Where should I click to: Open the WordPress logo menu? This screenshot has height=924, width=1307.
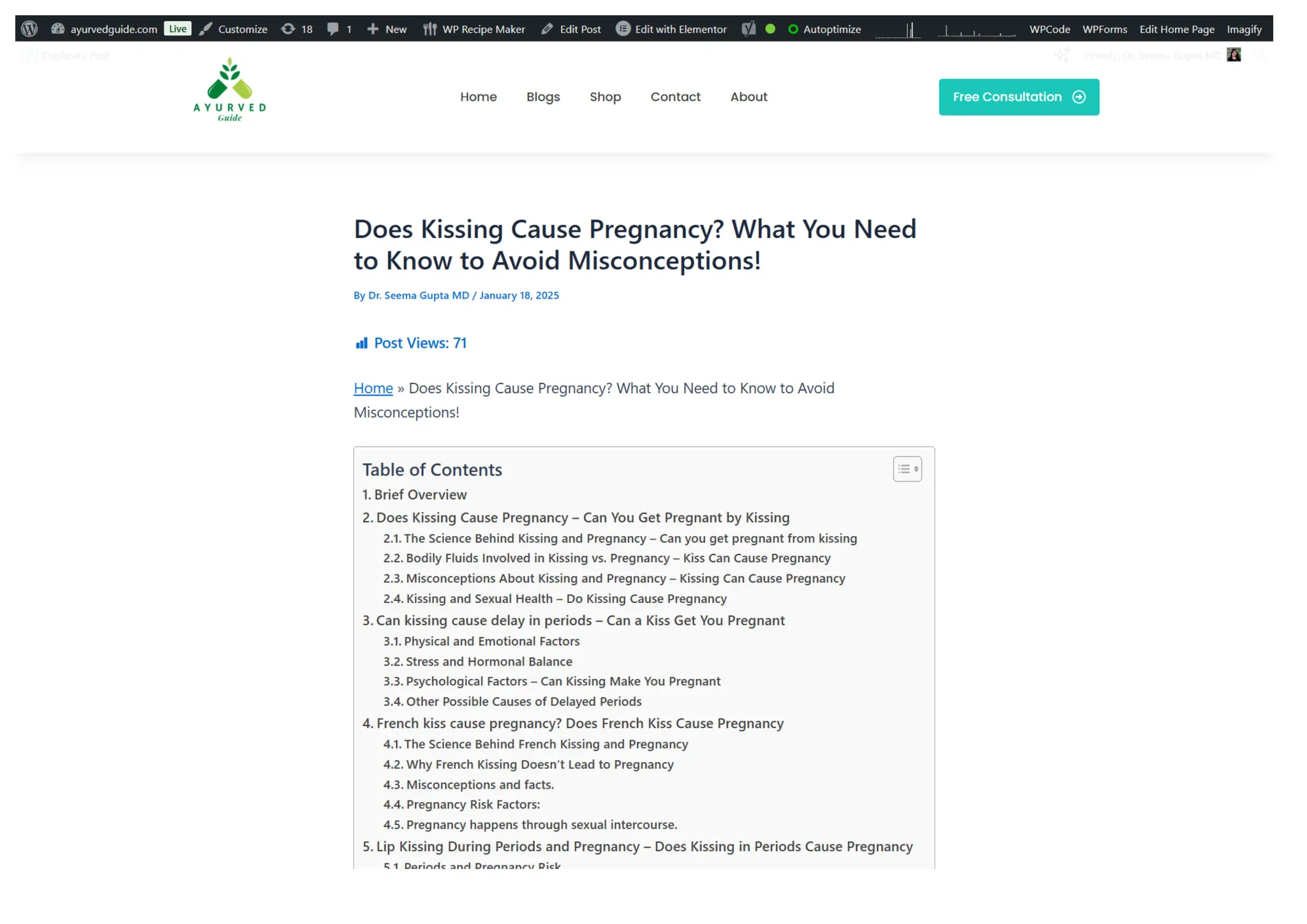29,29
